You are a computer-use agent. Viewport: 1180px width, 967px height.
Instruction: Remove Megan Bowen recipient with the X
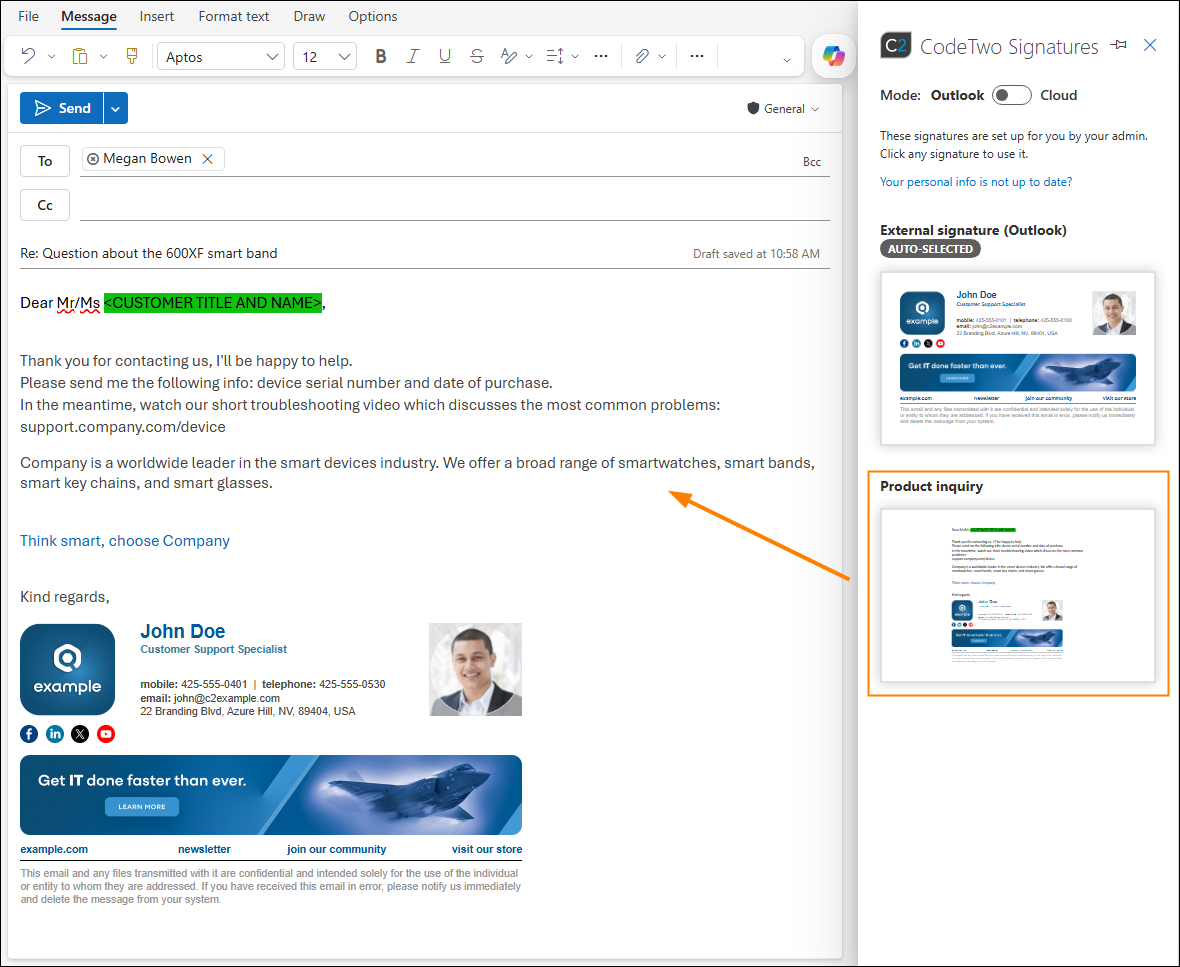point(208,159)
